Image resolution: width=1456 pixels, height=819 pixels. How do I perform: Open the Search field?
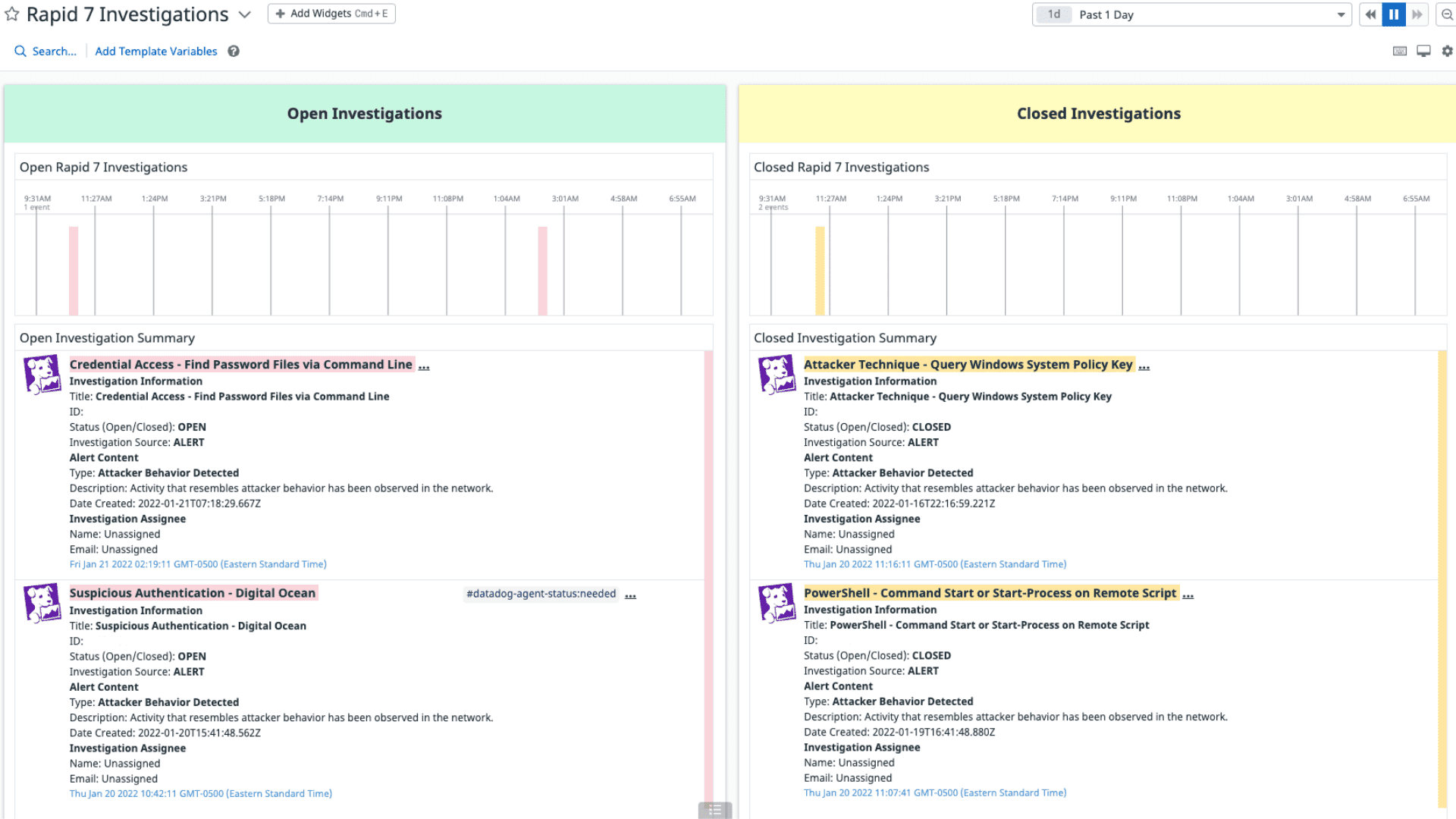45,51
